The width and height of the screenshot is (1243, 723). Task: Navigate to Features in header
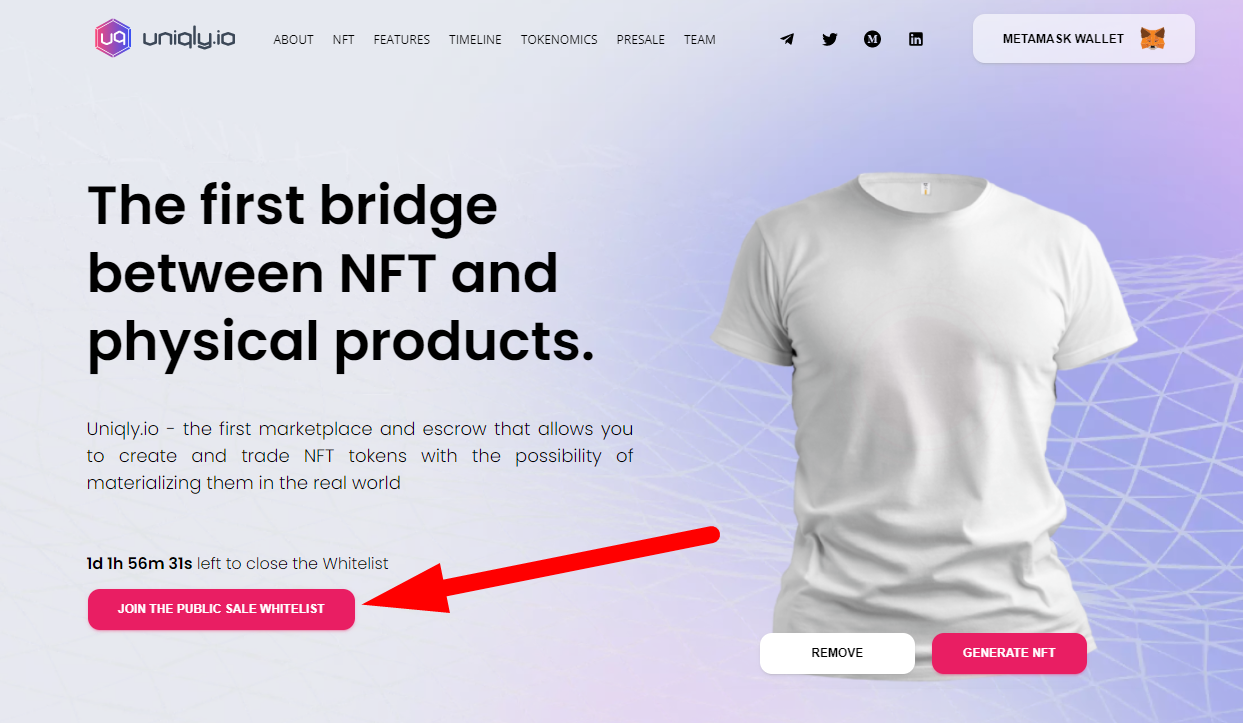[402, 40]
